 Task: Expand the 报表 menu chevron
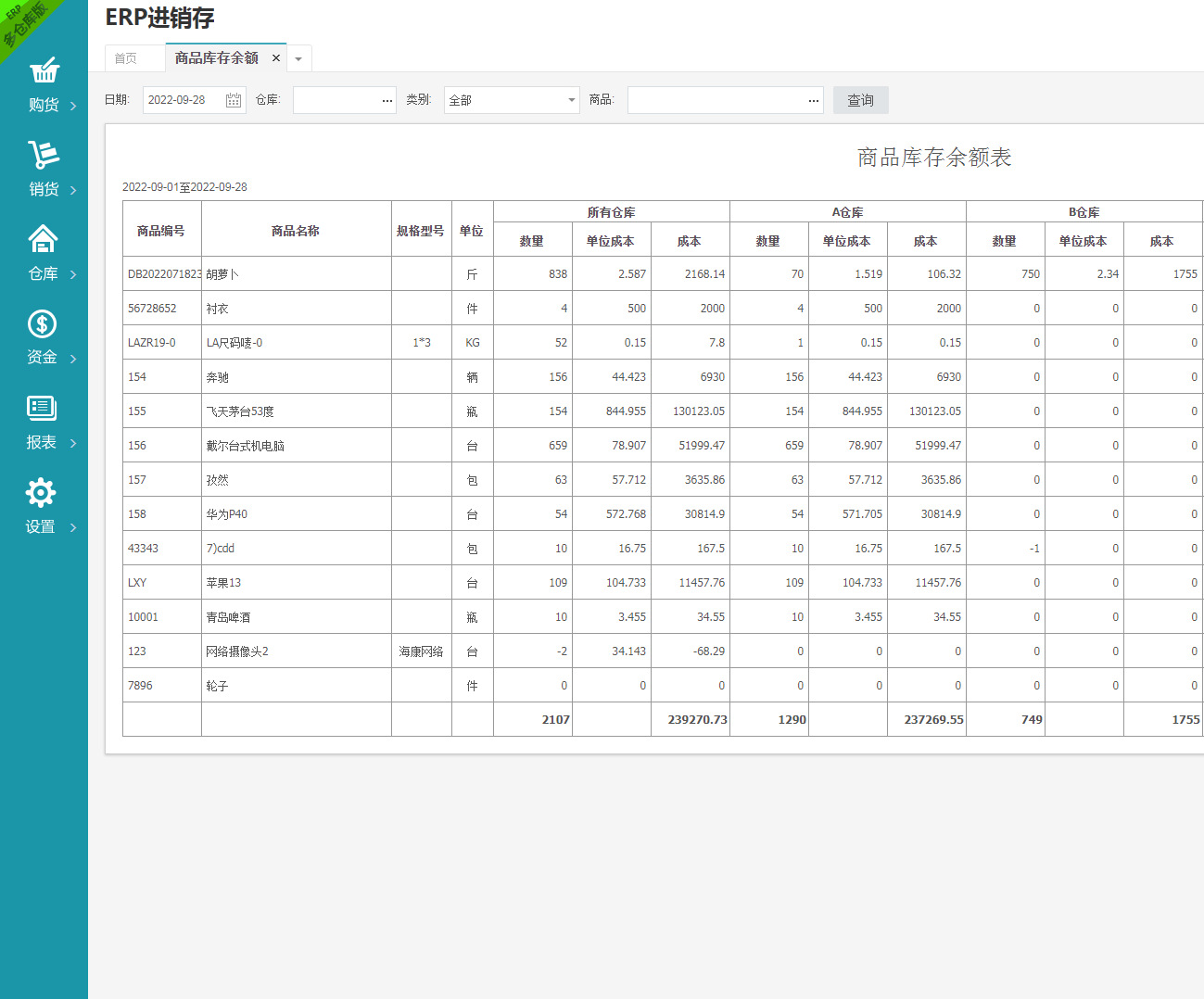(73, 443)
